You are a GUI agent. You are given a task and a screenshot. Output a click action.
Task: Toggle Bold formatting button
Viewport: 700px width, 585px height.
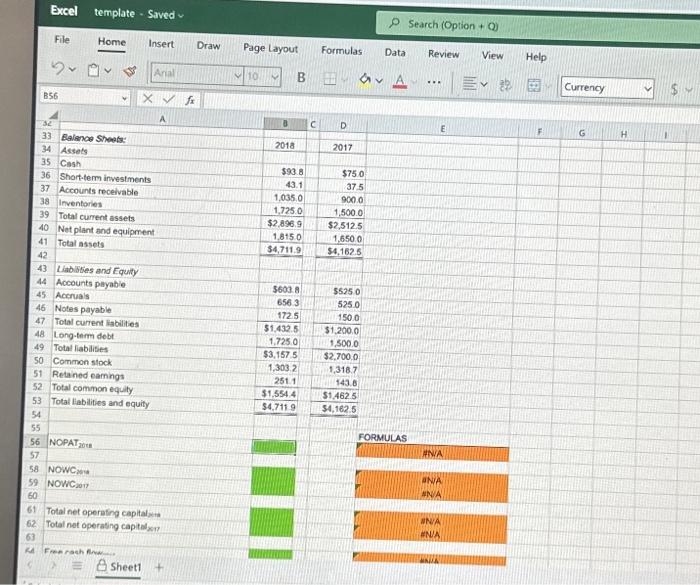tap(301, 77)
